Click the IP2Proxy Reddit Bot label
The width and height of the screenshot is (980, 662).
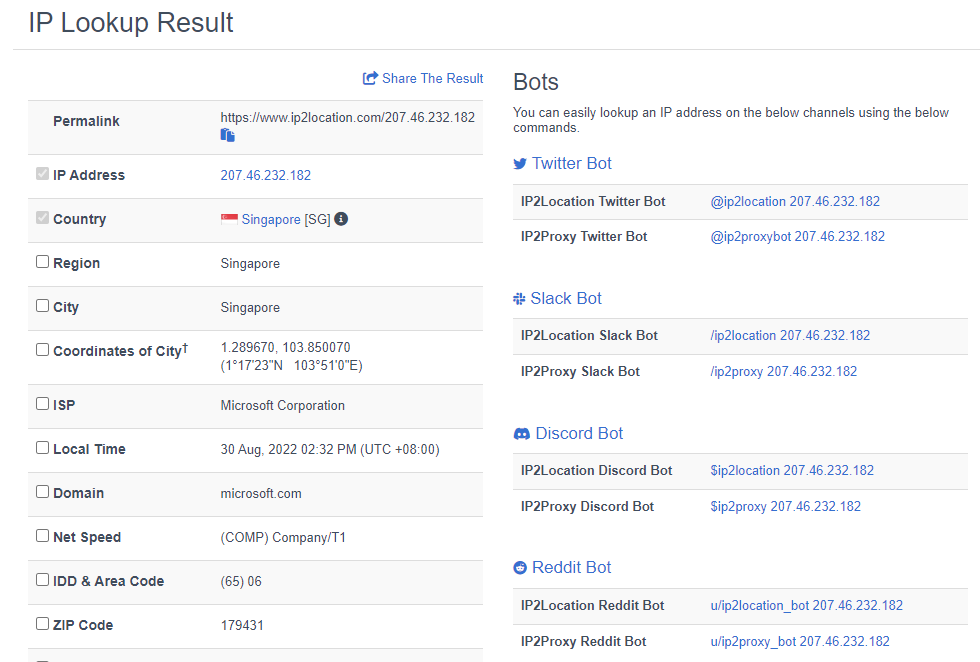584,641
